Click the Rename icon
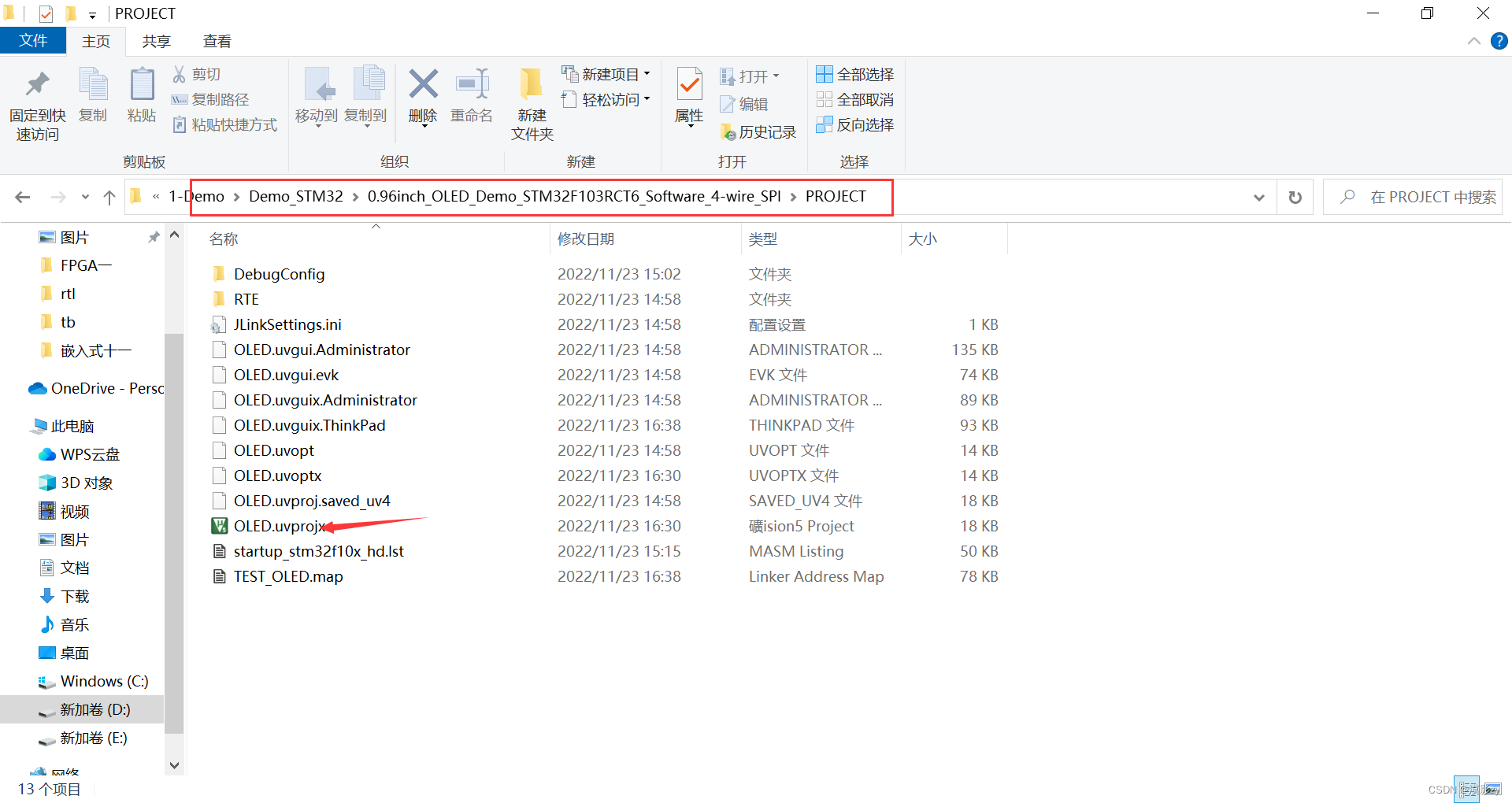 (472, 84)
